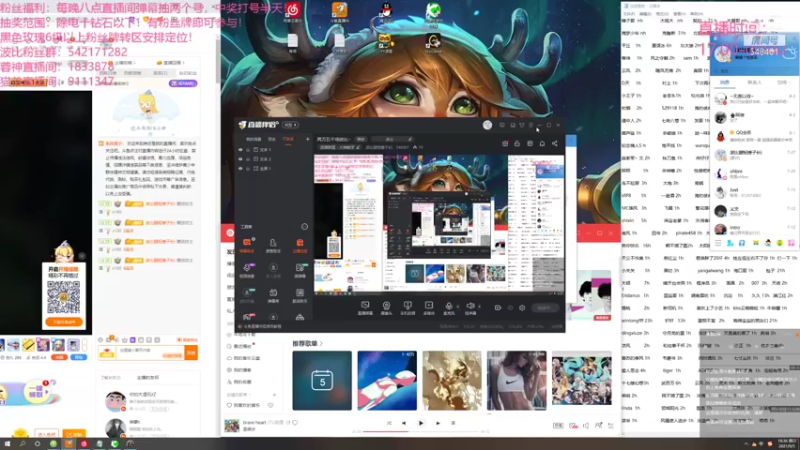This screenshot has height=450, width=800.
Task: Add a screen capture source
Action: point(365,308)
